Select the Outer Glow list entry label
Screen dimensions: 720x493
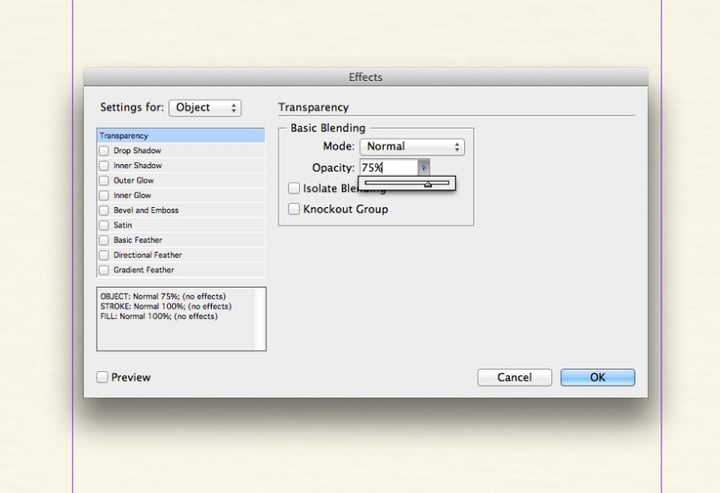pos(134,180)
